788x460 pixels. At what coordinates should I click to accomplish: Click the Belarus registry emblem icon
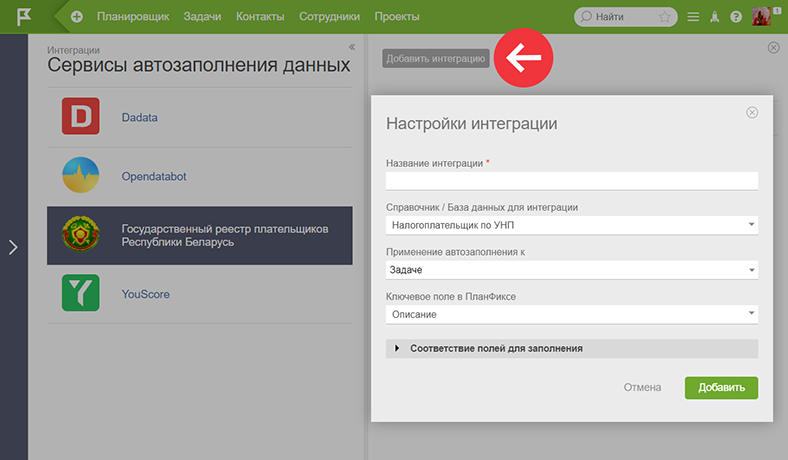pyautogui.click(x=80, y=234)
